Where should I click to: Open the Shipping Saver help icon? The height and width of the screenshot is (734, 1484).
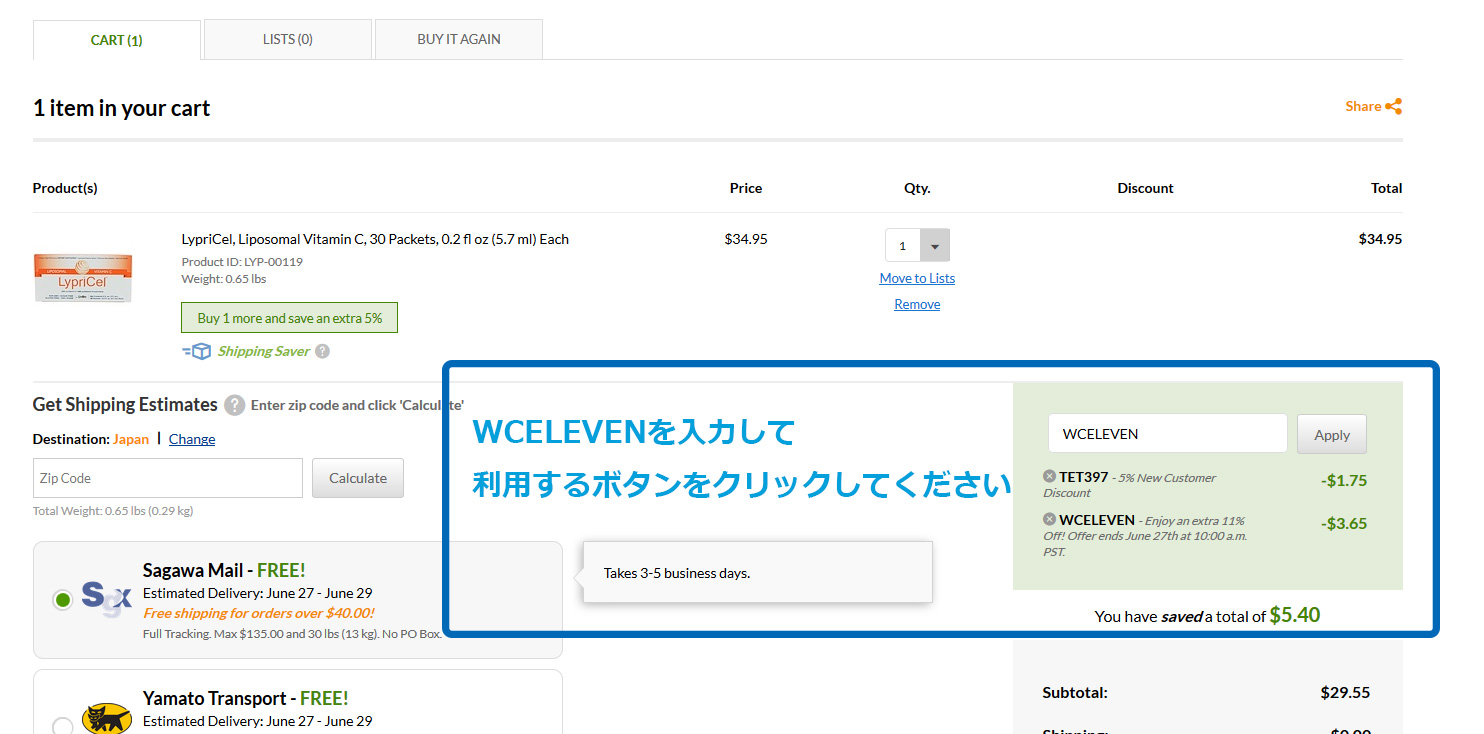tap(322, 351)
